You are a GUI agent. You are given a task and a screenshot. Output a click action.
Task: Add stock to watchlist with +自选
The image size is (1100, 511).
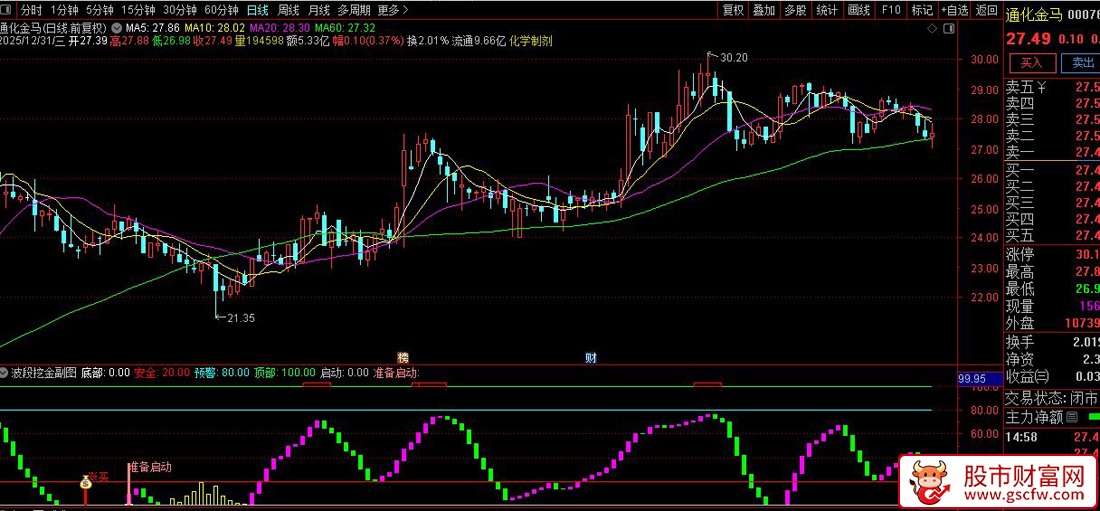click(x=954, y=10)
